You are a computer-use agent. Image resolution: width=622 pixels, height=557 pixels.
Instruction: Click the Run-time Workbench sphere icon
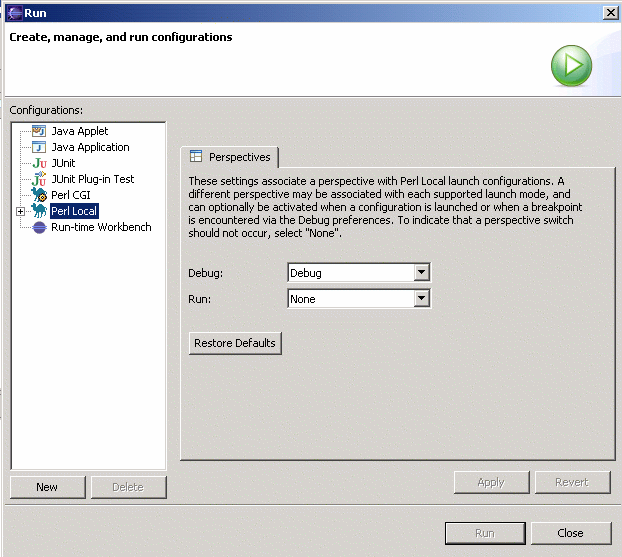click(x=39, y=227)
